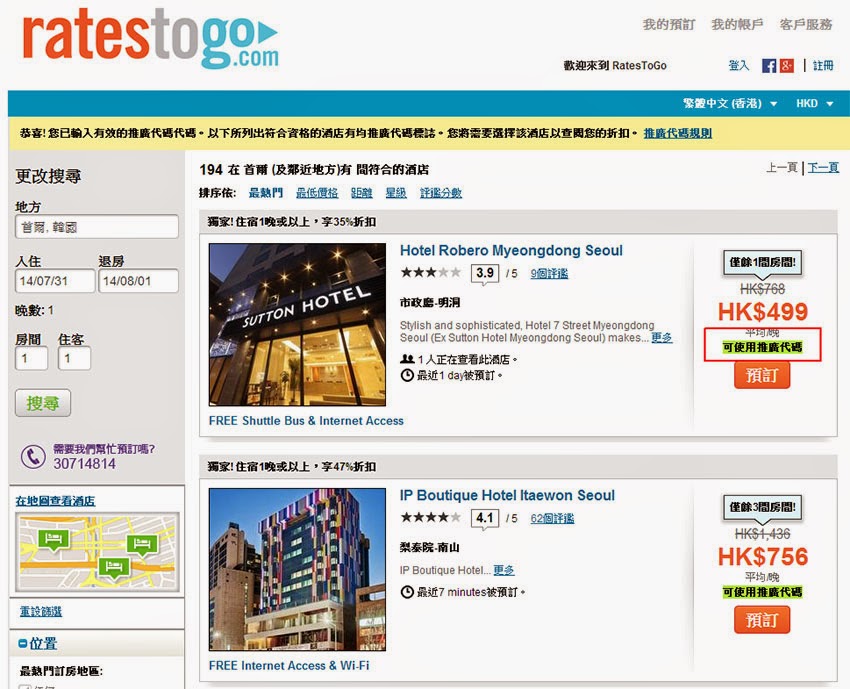
Task: Sort results by 最低價格
Action: pos(317,193)
